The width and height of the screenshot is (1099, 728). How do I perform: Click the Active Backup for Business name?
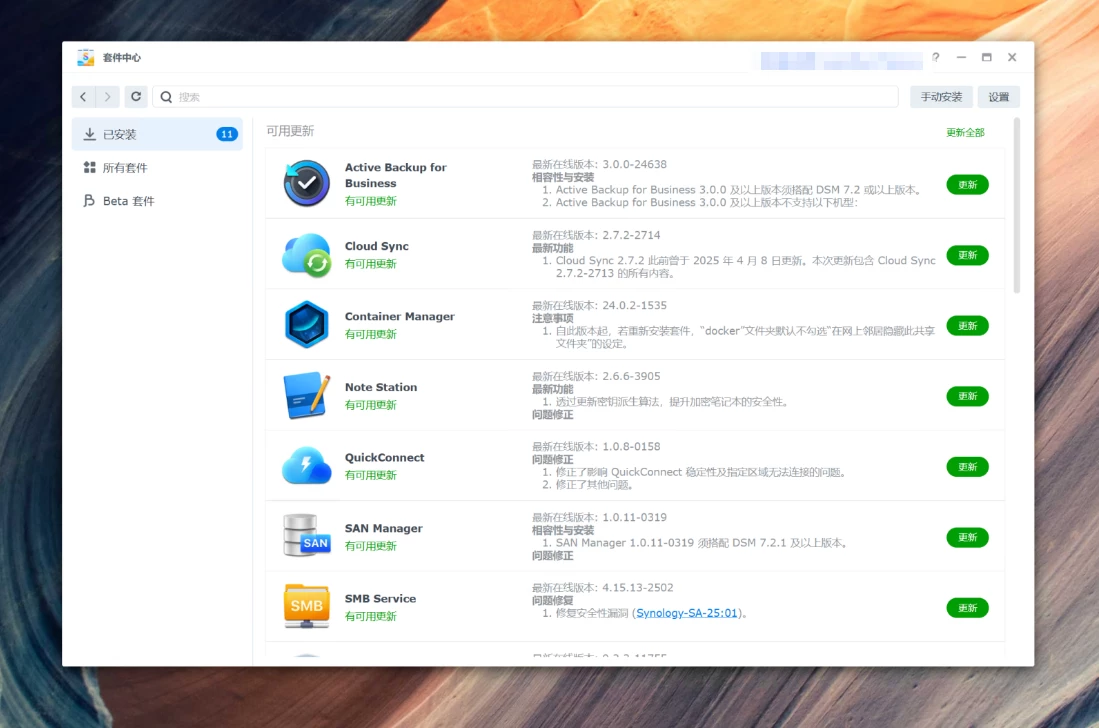click(395, 175)
